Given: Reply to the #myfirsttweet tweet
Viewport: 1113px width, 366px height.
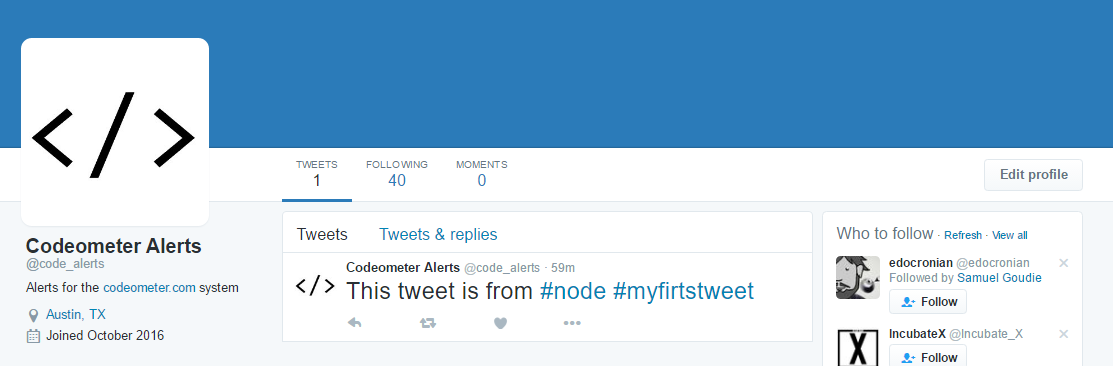Looking at the screenshot, I should click(355, 323).
